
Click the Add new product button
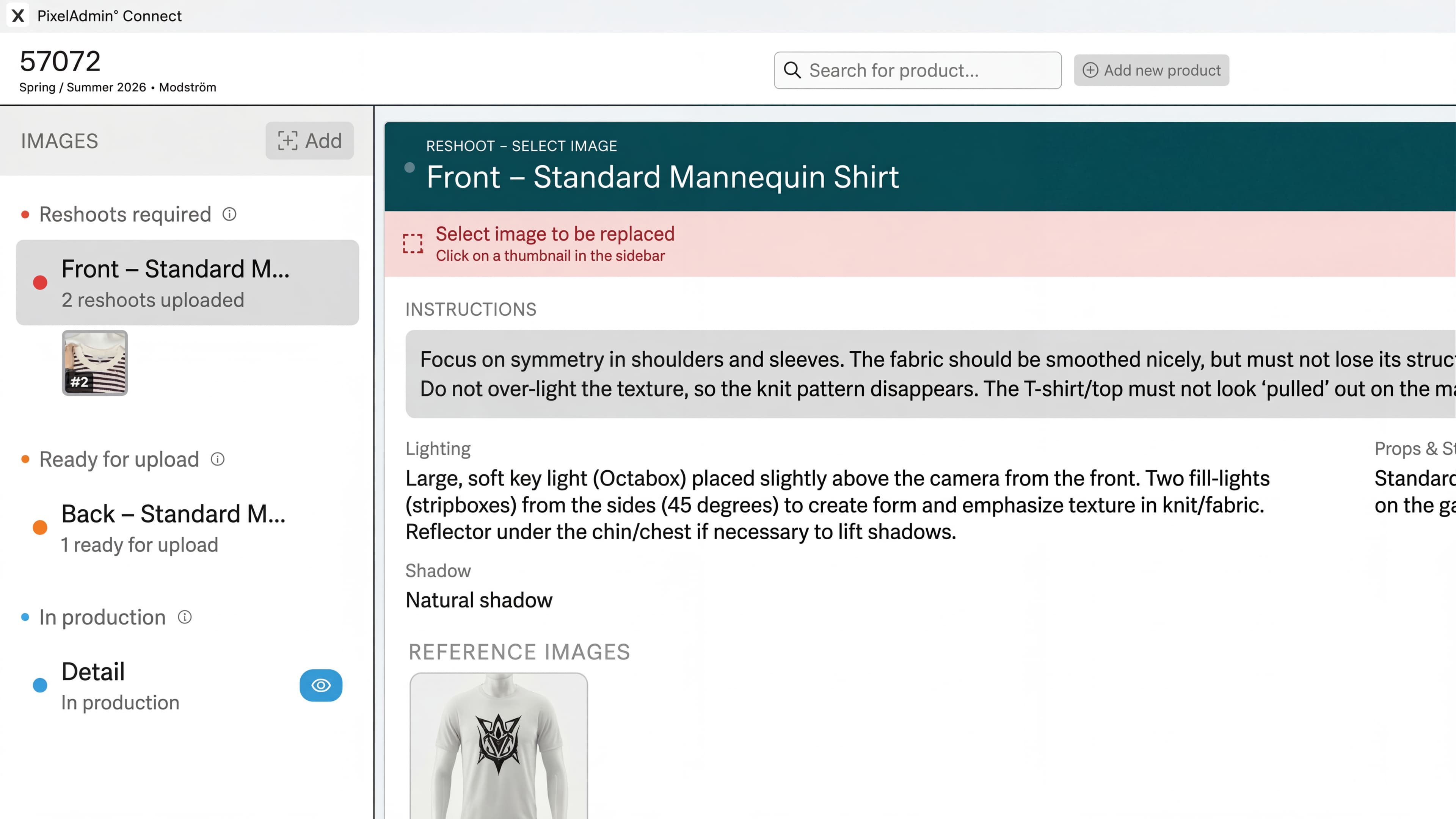coord(1152,70)
